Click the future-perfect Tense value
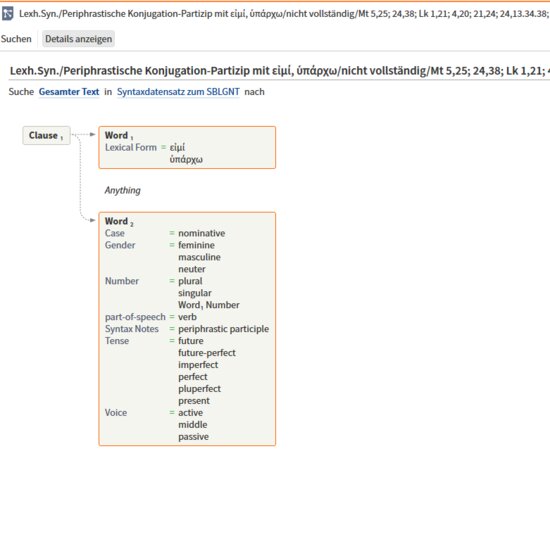550x539 pixels. (x=207, y=353)
